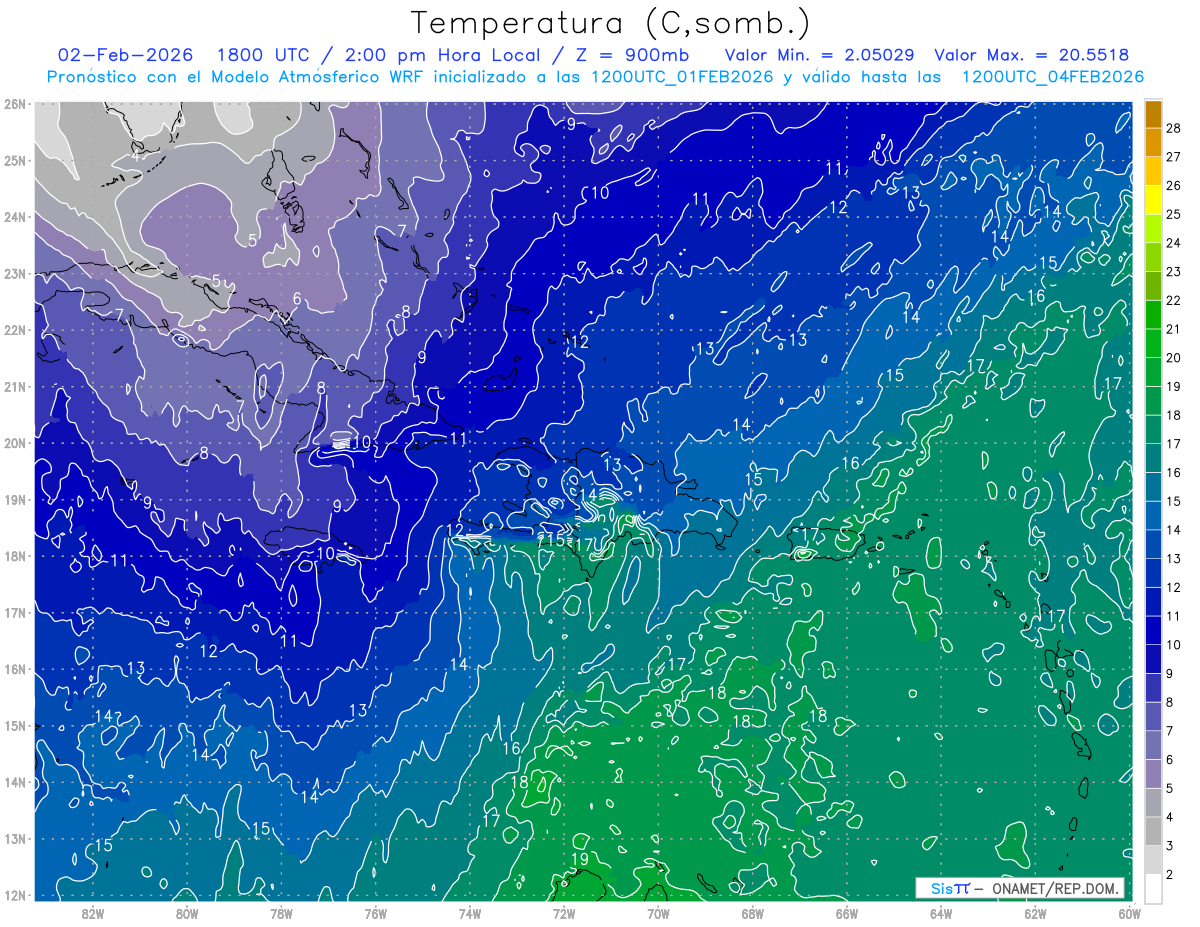
Task: Click the '24N' latitude axis label
Action: (14, 217)
